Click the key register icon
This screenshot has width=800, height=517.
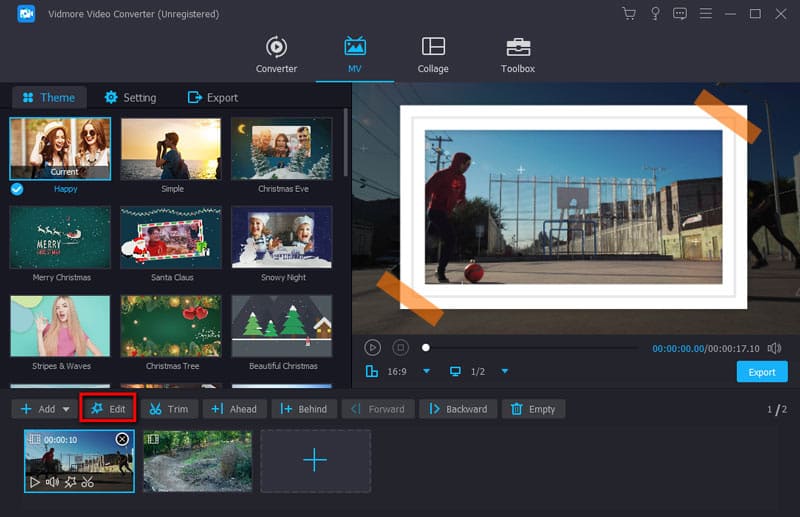654,14
